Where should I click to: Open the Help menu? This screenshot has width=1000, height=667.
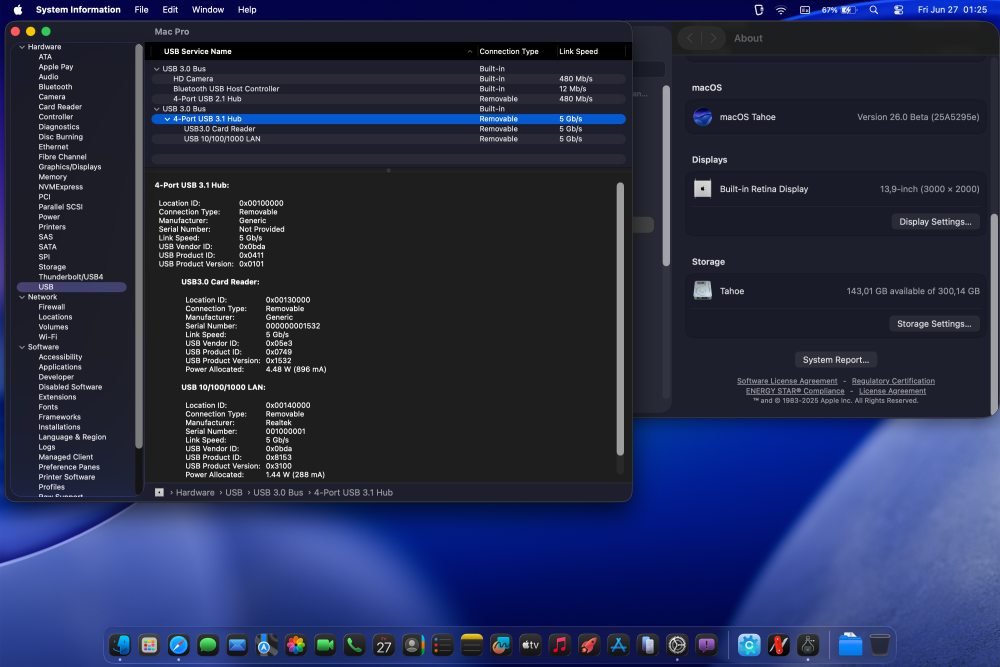click(247, 10)
